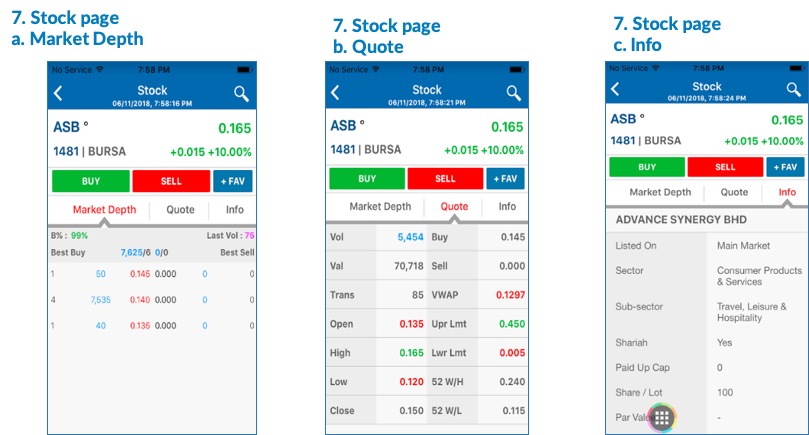Select the Info tab on the Quote screen
This screenshot has width=809, height=435.
507,207
